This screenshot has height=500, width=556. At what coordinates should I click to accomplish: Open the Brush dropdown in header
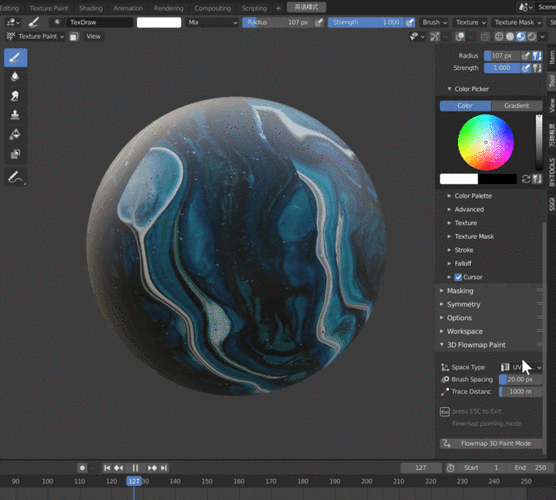click(x=434, y=22)
